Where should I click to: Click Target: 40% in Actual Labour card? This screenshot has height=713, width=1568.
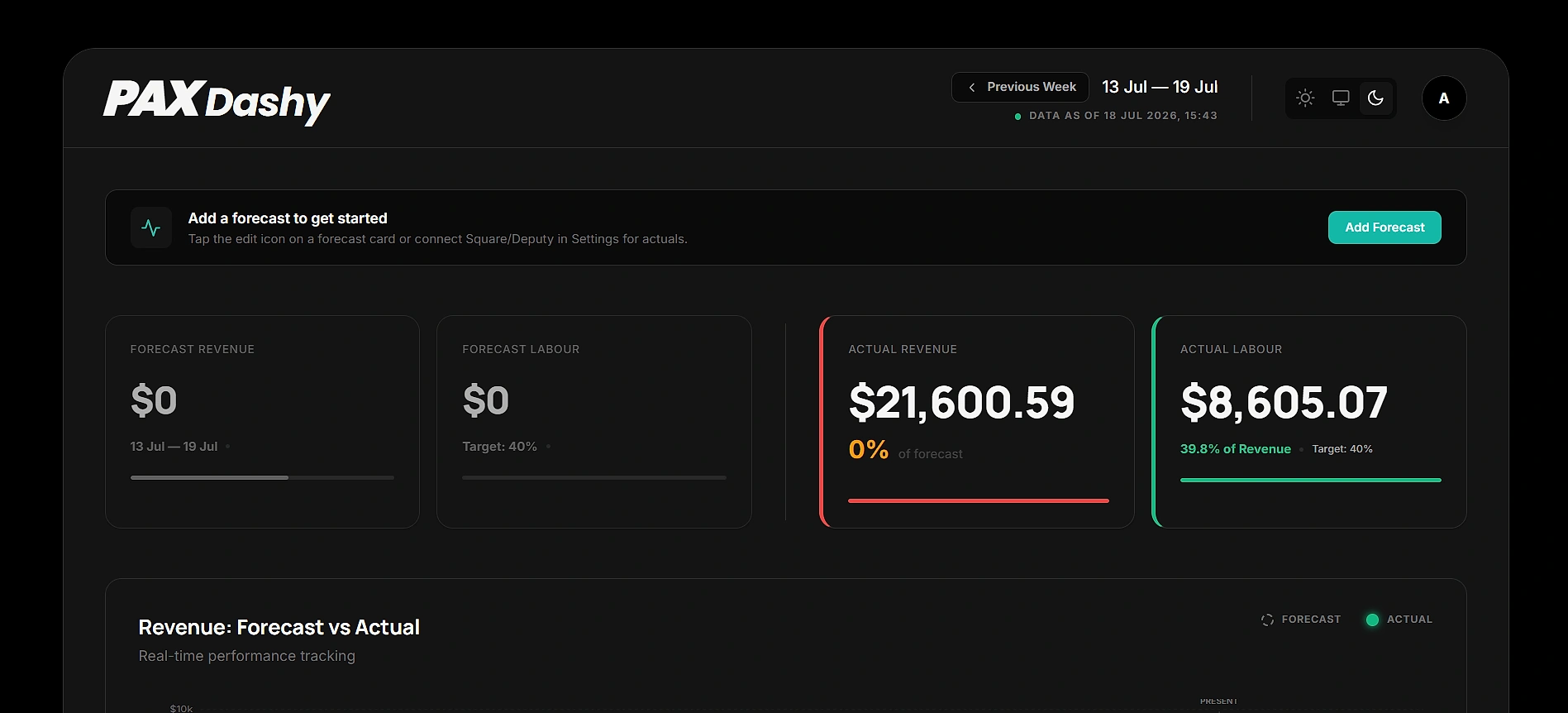point(1342,449)
